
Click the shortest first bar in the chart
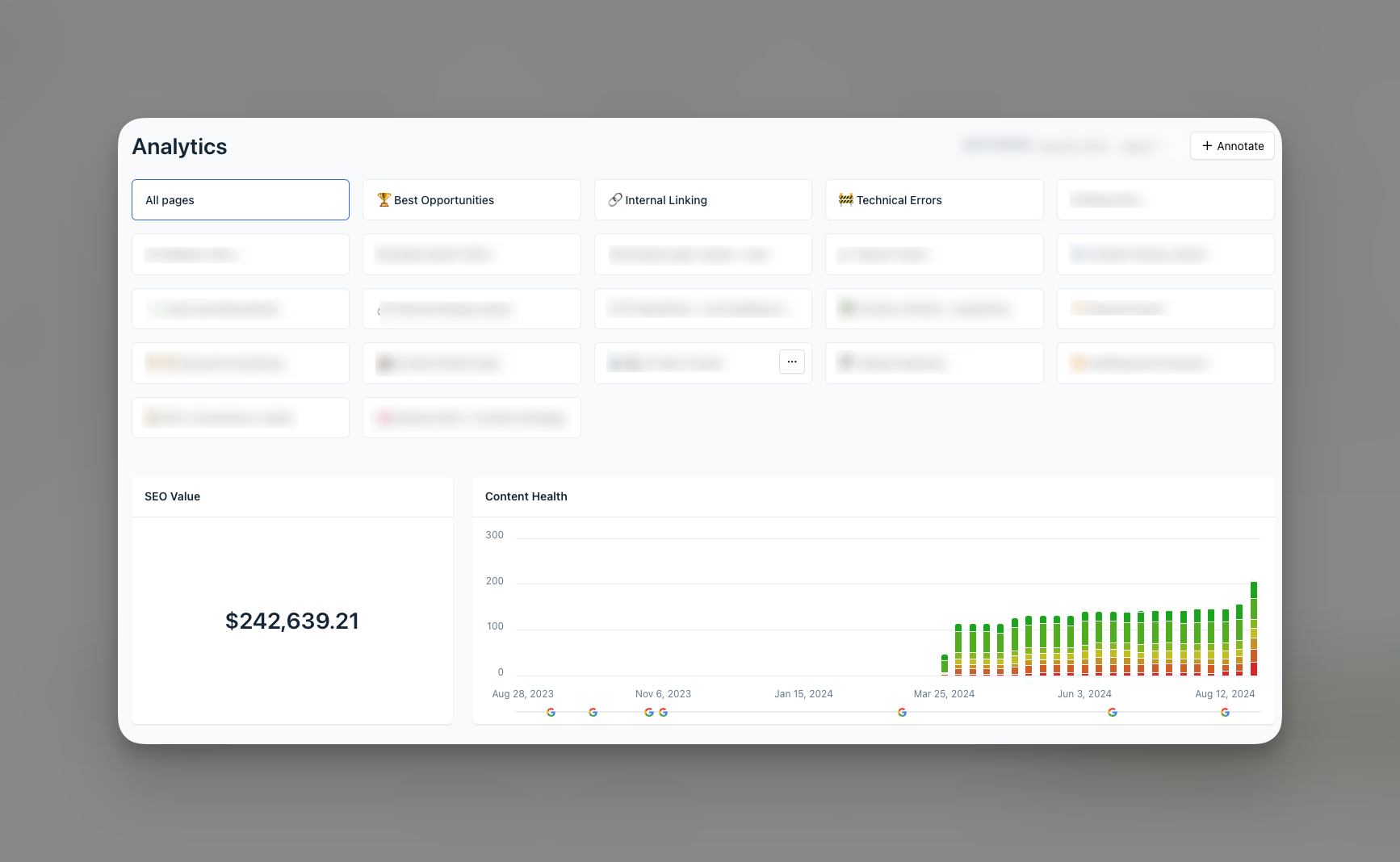[x=945, y=665]
